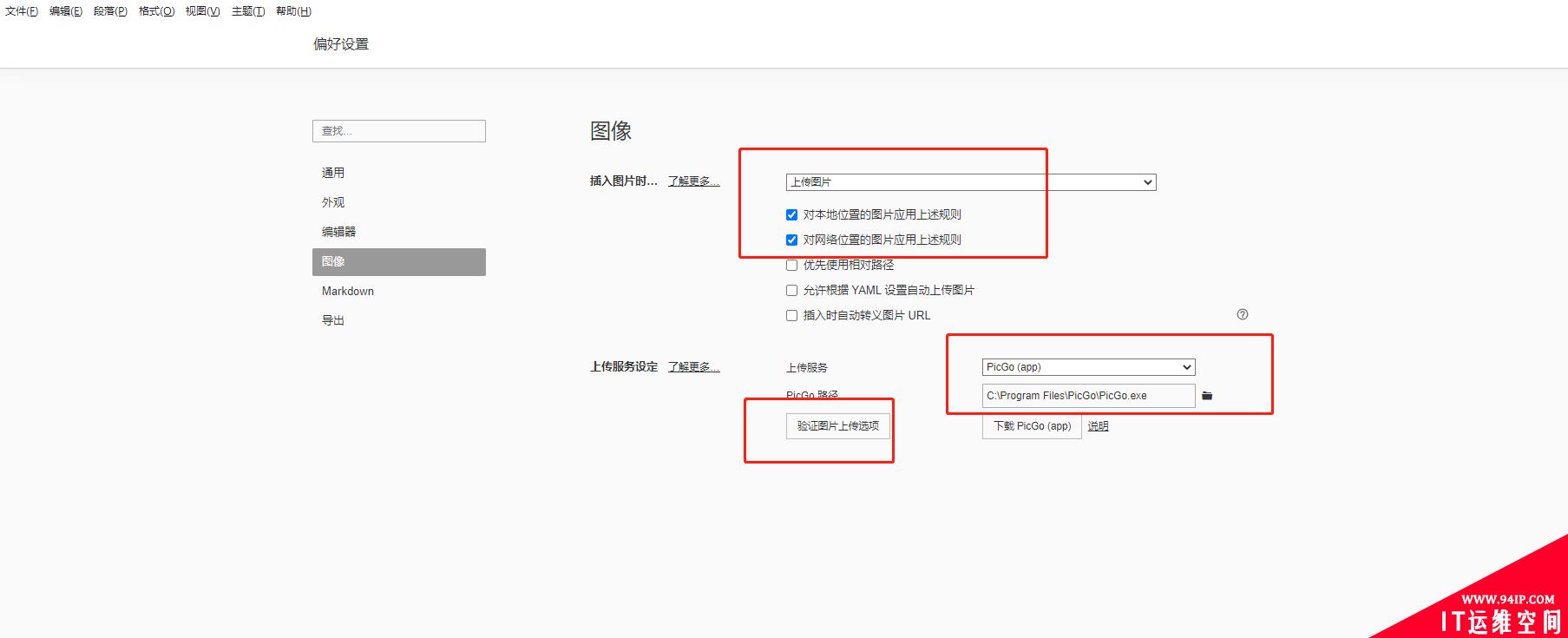
Task: Click the help question mark icon
Action: pyautogui.click(x=1243, y=314)
